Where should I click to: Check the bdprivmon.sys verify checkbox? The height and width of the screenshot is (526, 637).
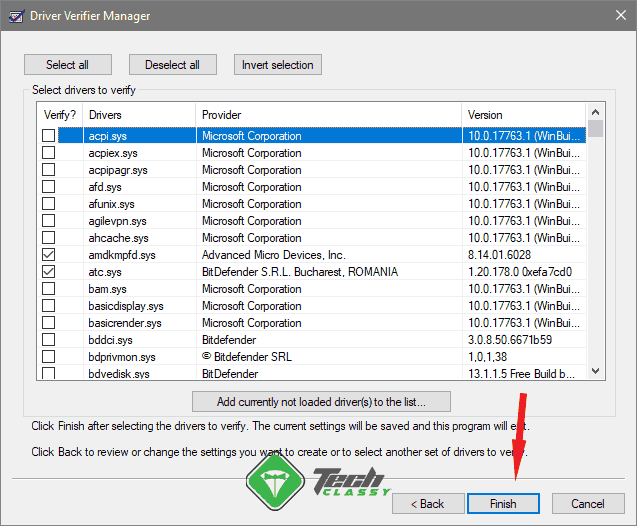(48, 357)
